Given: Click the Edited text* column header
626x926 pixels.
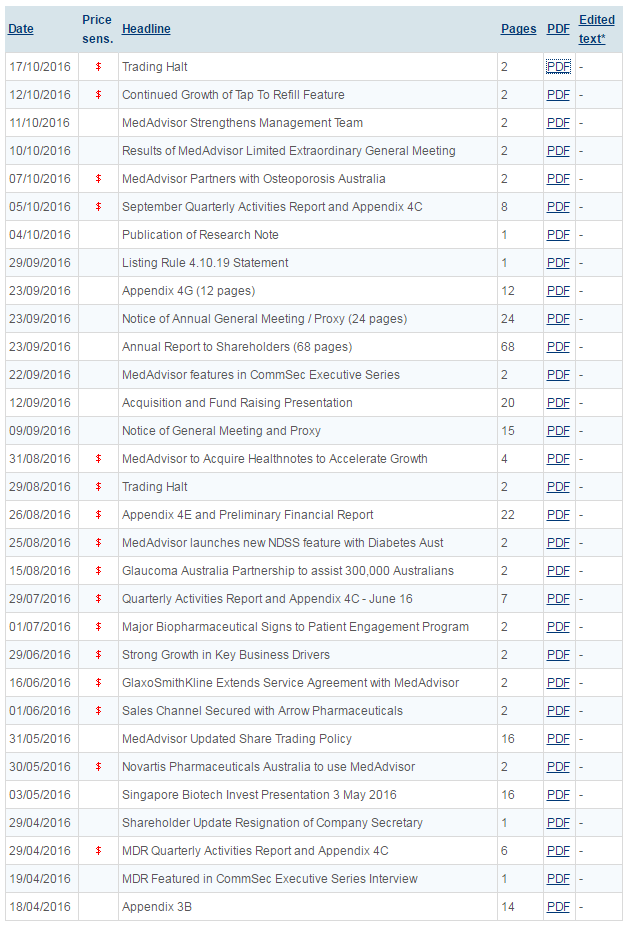Looking at the screenshot, I should click(596, 29).
